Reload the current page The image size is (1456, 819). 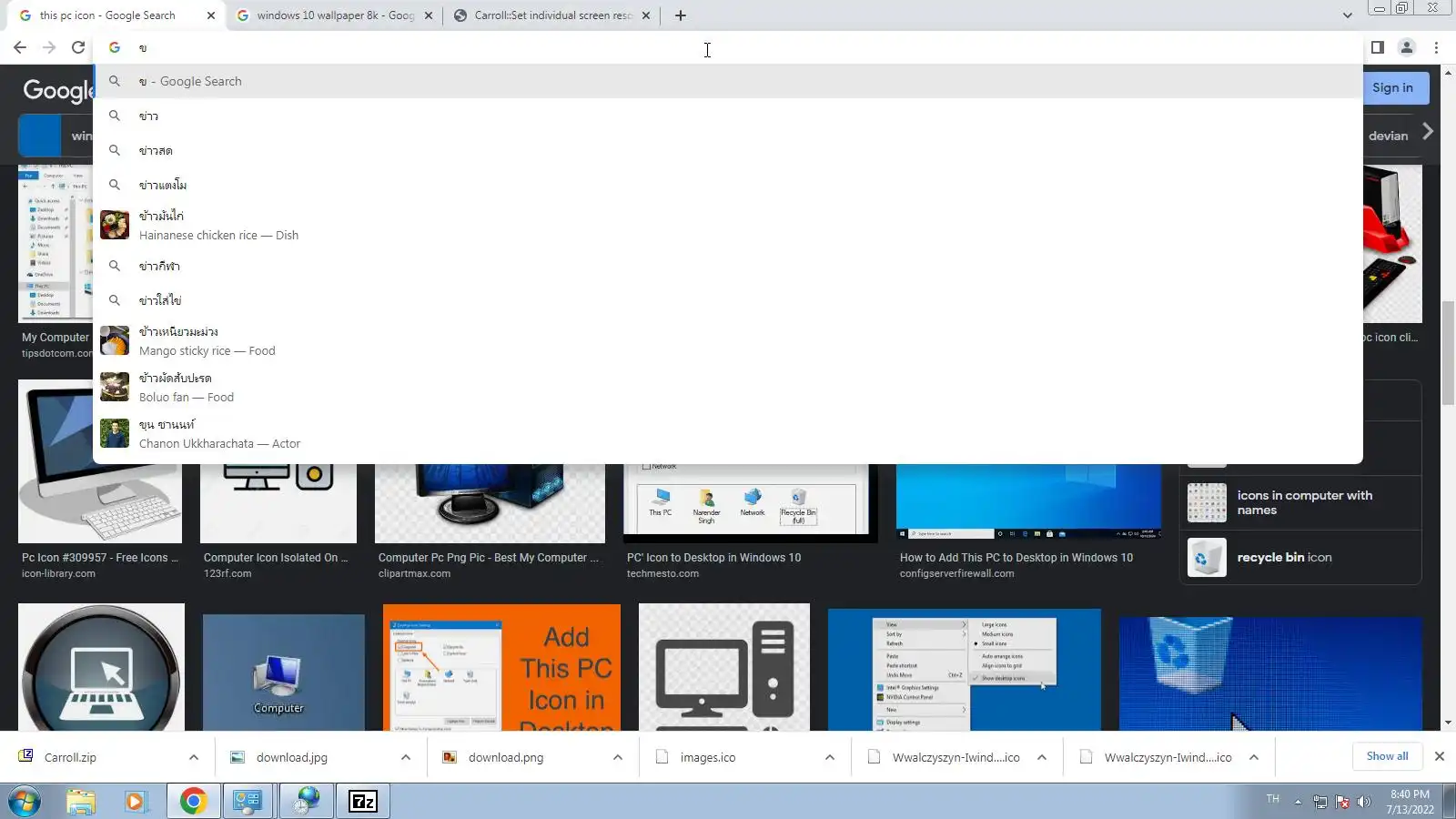coord(78,47)
